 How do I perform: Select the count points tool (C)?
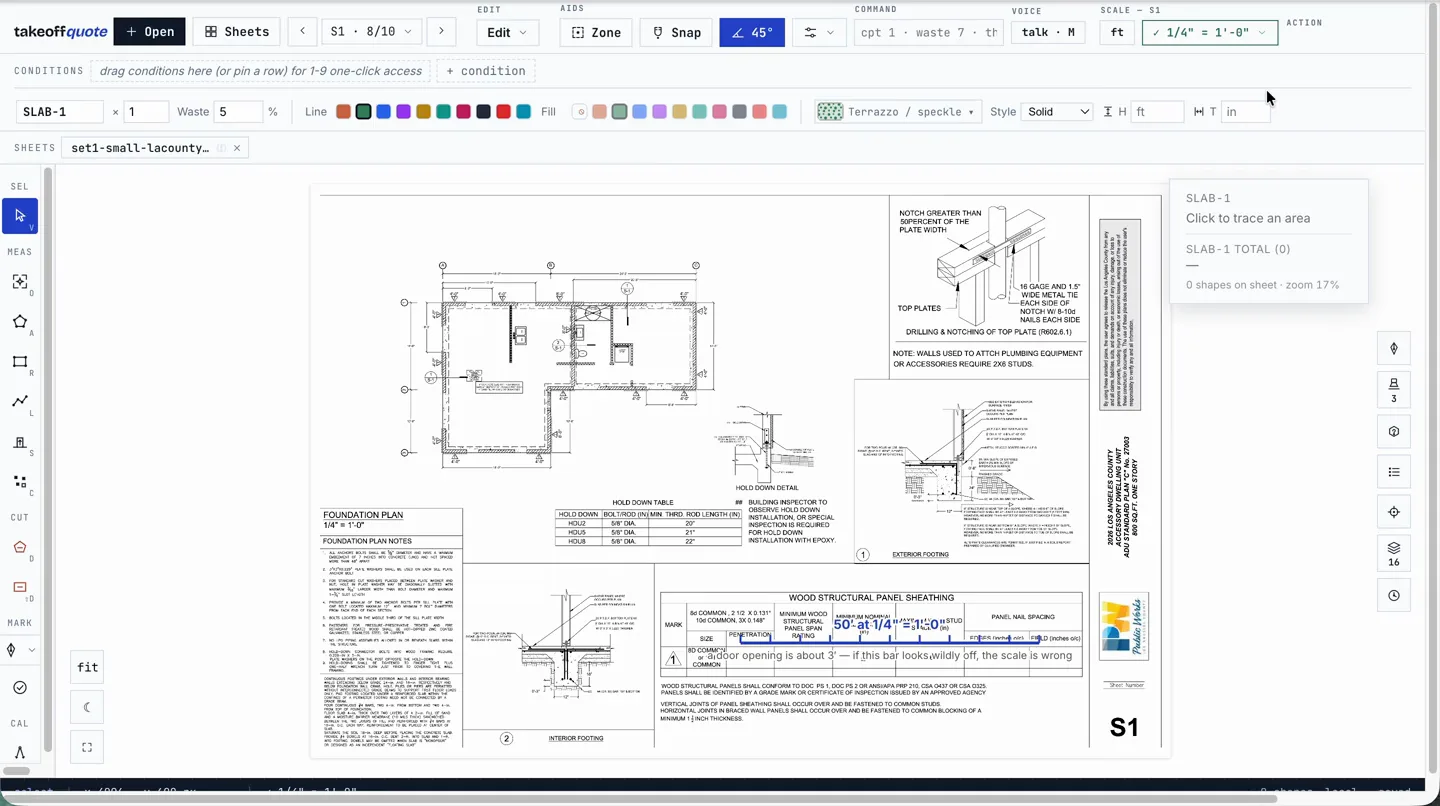[20, 482]
